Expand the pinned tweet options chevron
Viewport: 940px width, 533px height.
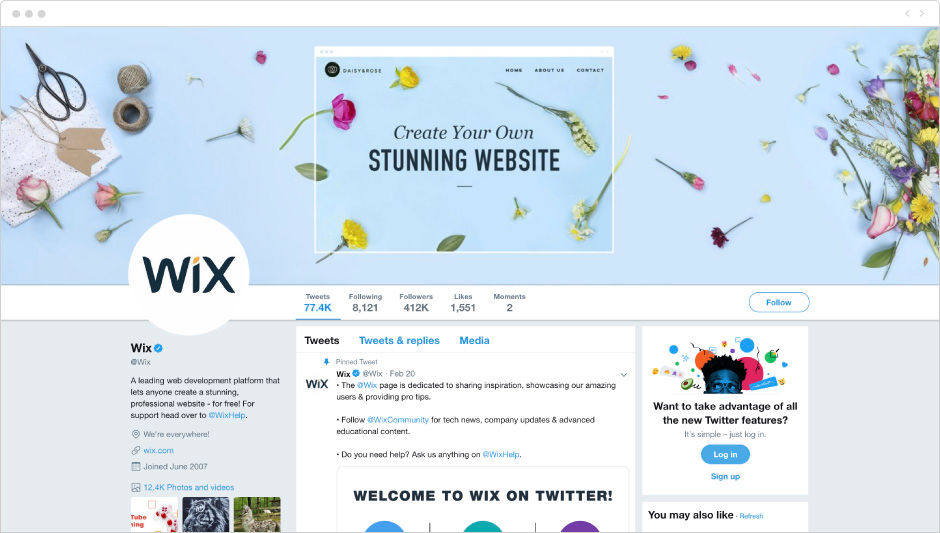pos(623,375)
